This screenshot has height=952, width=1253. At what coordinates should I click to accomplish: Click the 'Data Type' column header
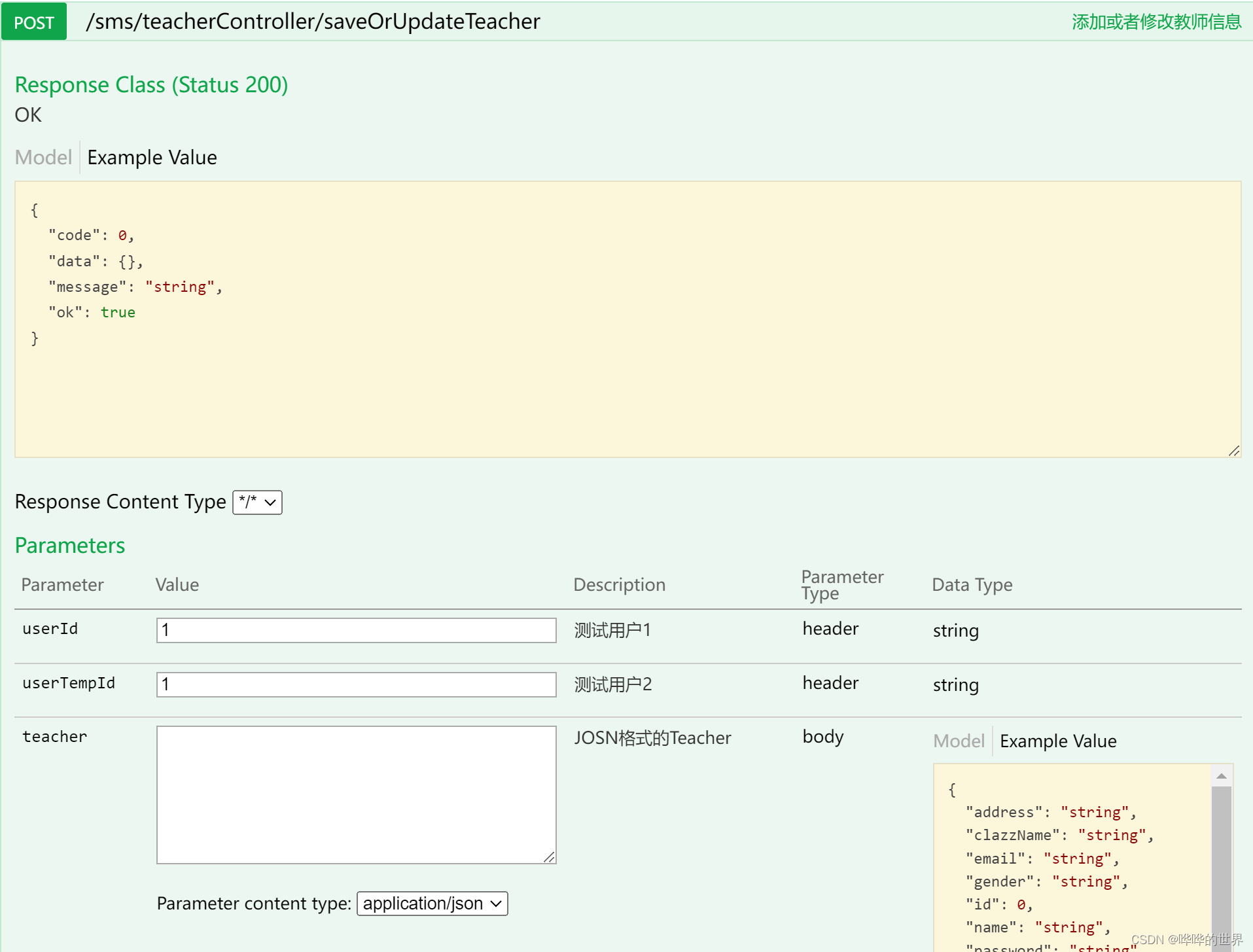[x=972, y=585]
